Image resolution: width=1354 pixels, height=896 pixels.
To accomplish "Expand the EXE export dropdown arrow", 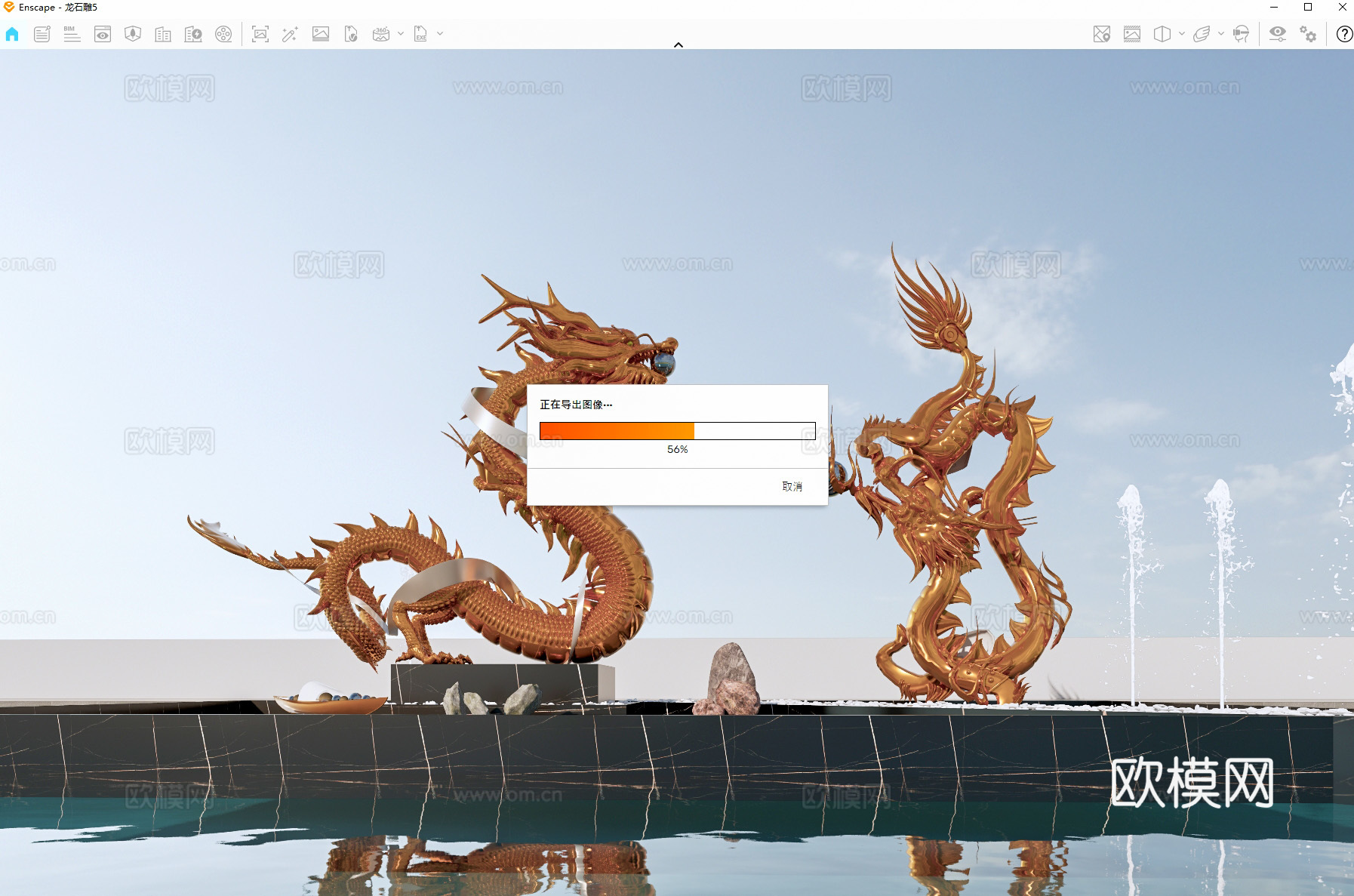I will pyautogui.click(x=440, y=34).
